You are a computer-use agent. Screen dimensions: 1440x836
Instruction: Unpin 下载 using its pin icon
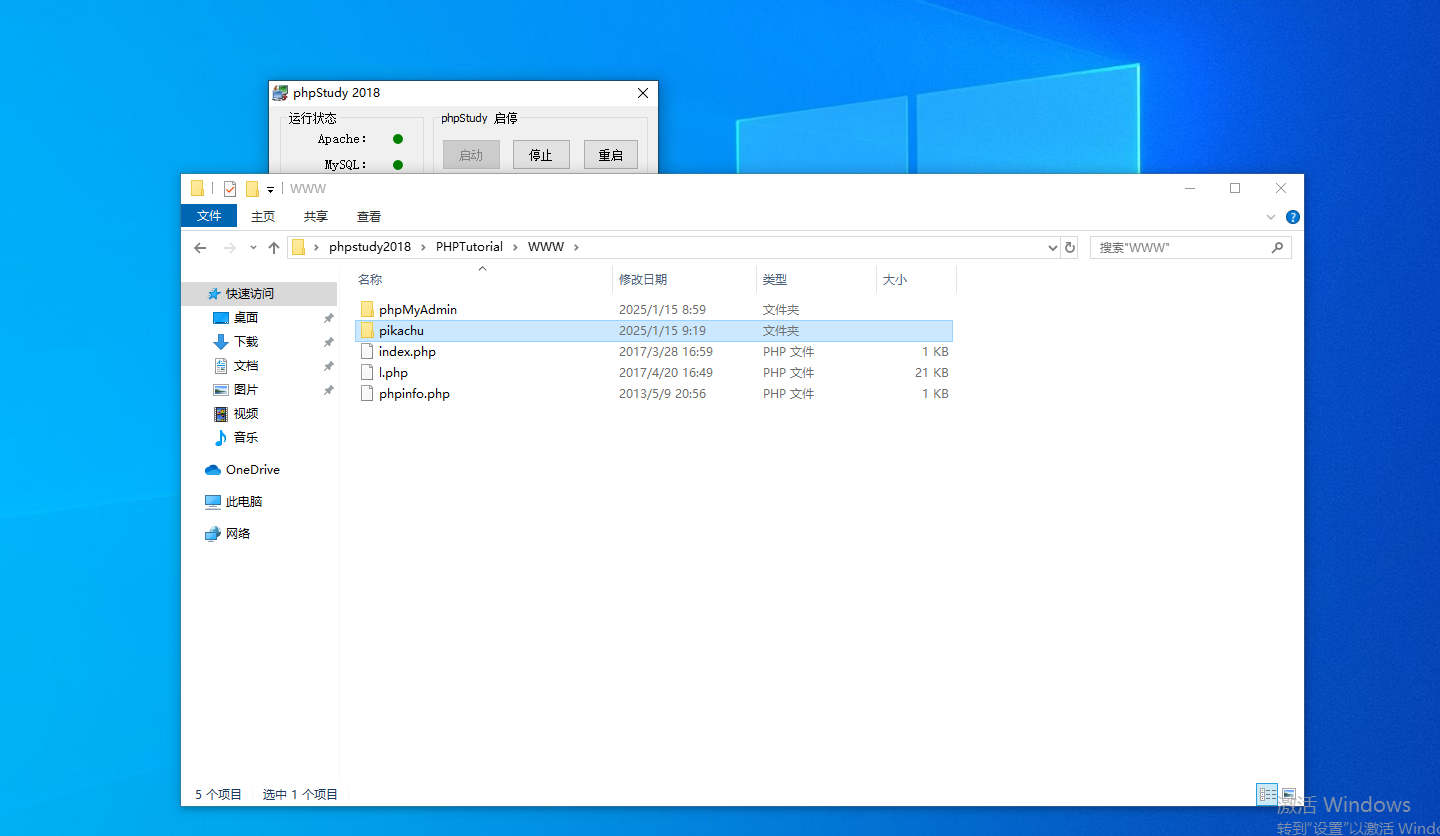click(328, 341)
